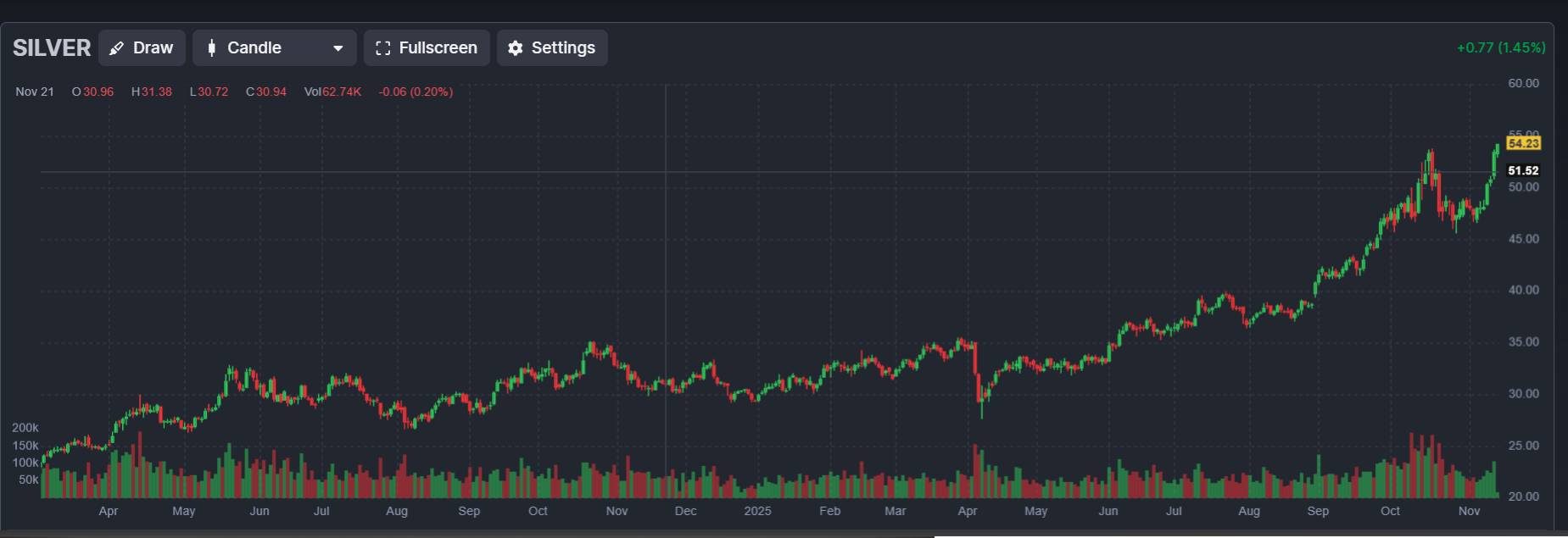The width and height of the screenshot is (1568, 538).
Task: Select the yellow 54.23 current price tag
Action: tap(1523, 143)
